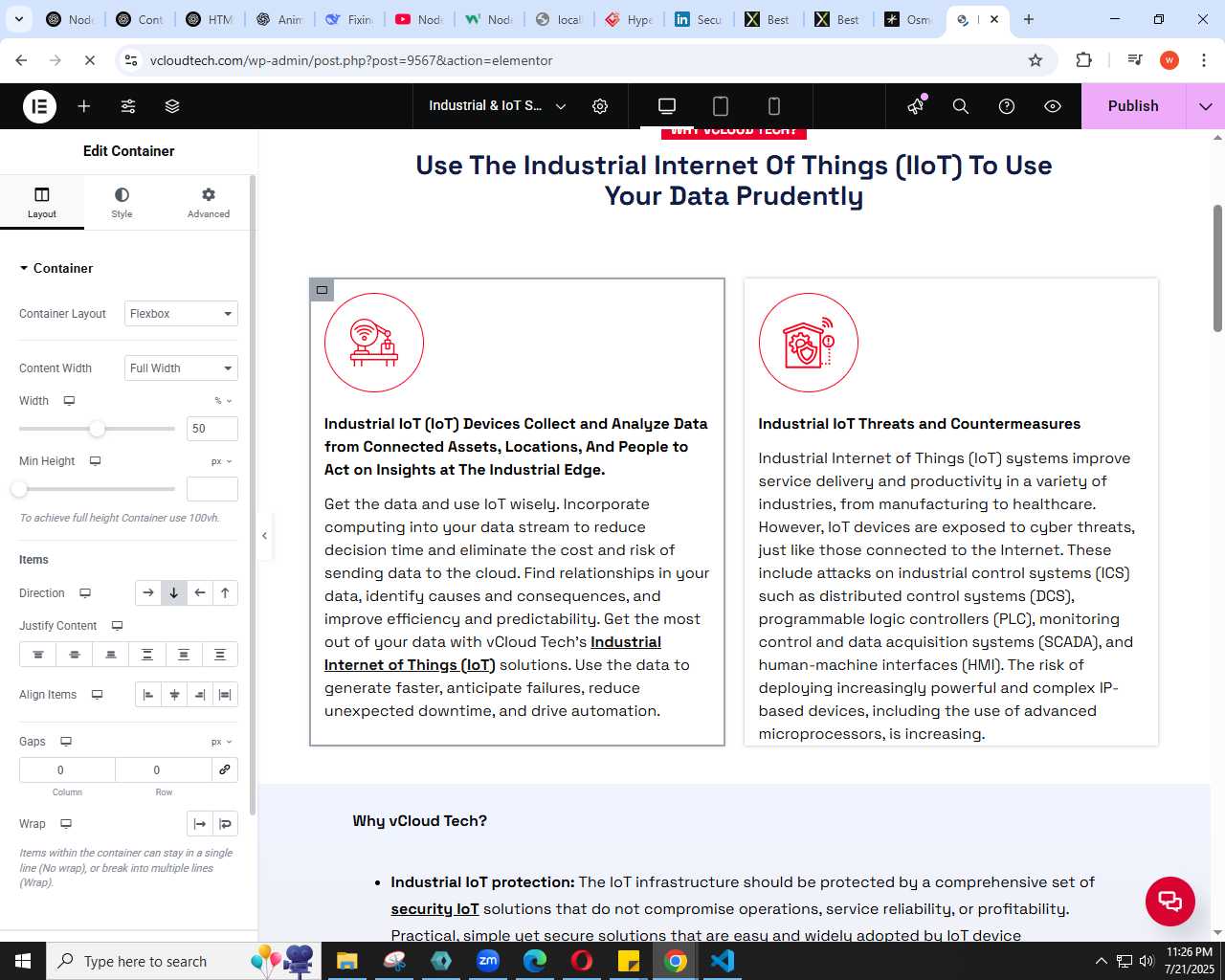Click the Column gap input field
This screenshot has width=1225, height=980.
coord(67,770)
